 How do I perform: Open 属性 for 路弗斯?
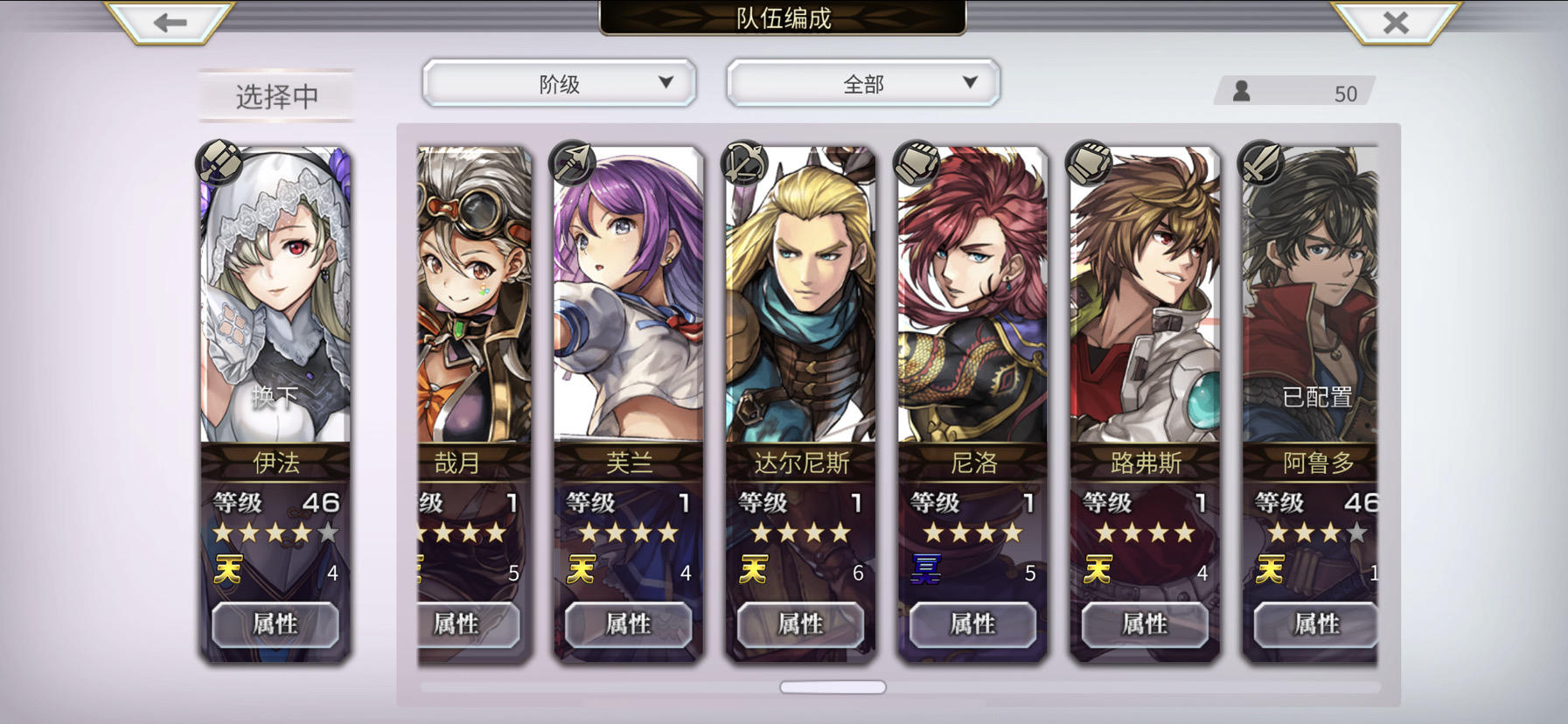(1145, 624)
